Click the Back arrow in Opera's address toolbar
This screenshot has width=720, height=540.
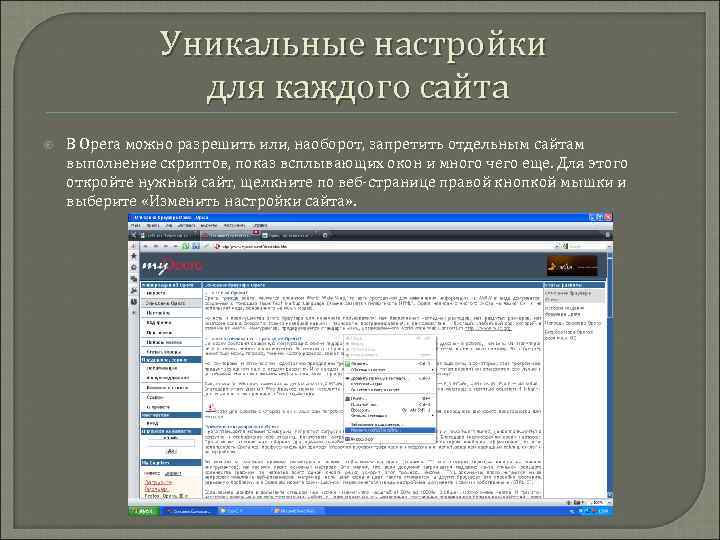pos(146,246)
